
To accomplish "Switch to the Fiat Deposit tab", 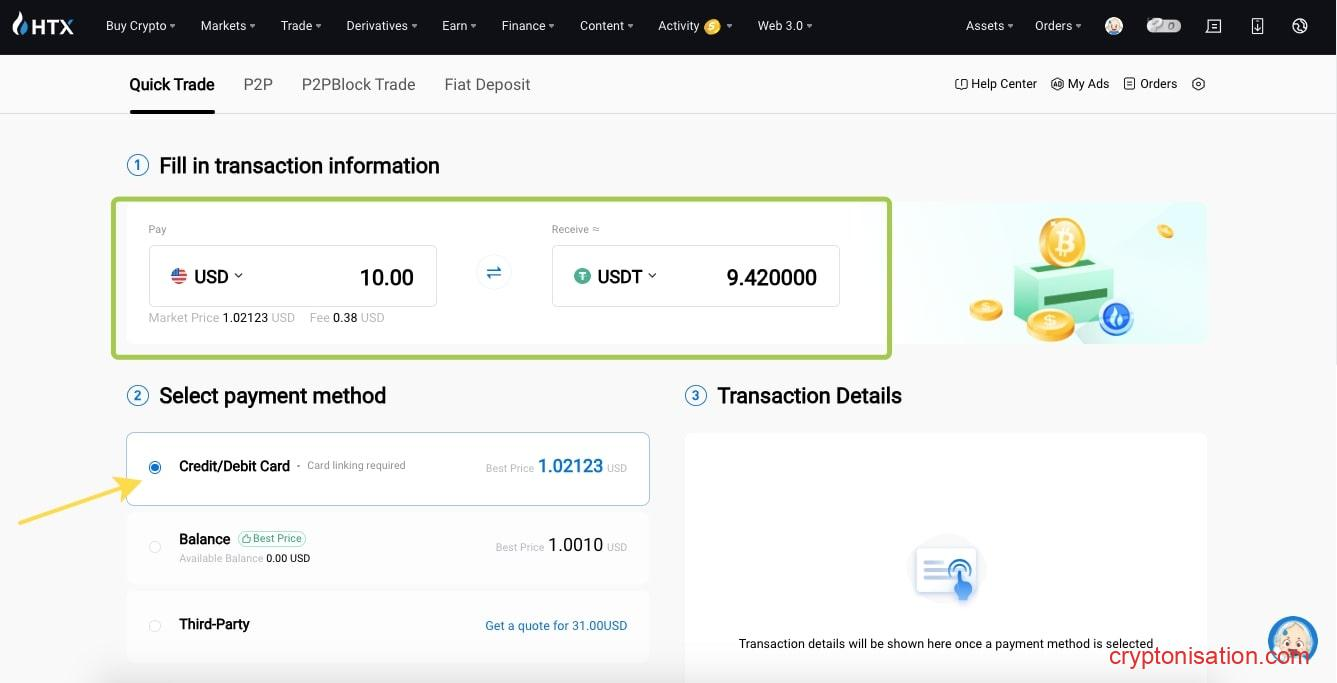I will 487,84.
